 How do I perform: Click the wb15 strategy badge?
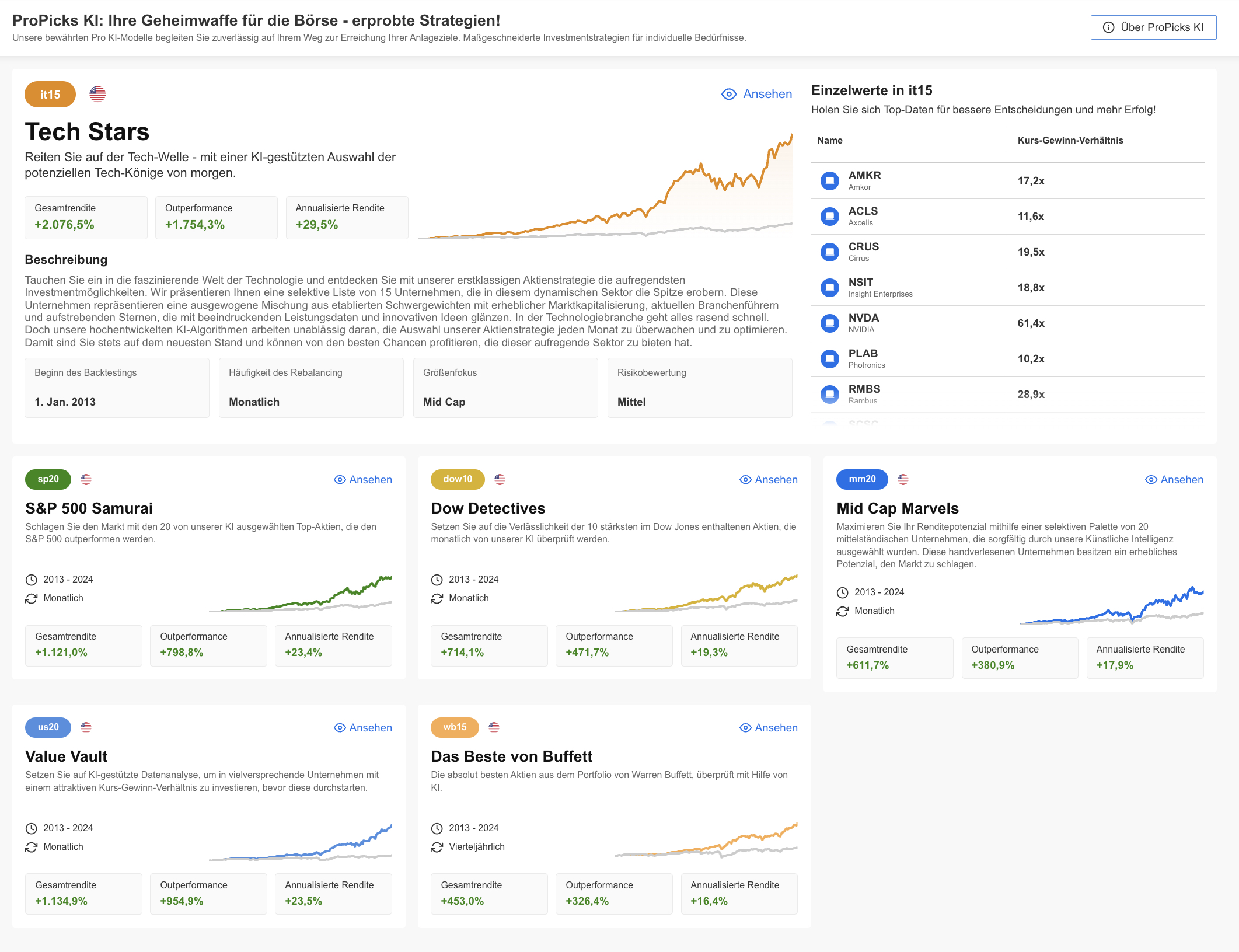[455, 727]
